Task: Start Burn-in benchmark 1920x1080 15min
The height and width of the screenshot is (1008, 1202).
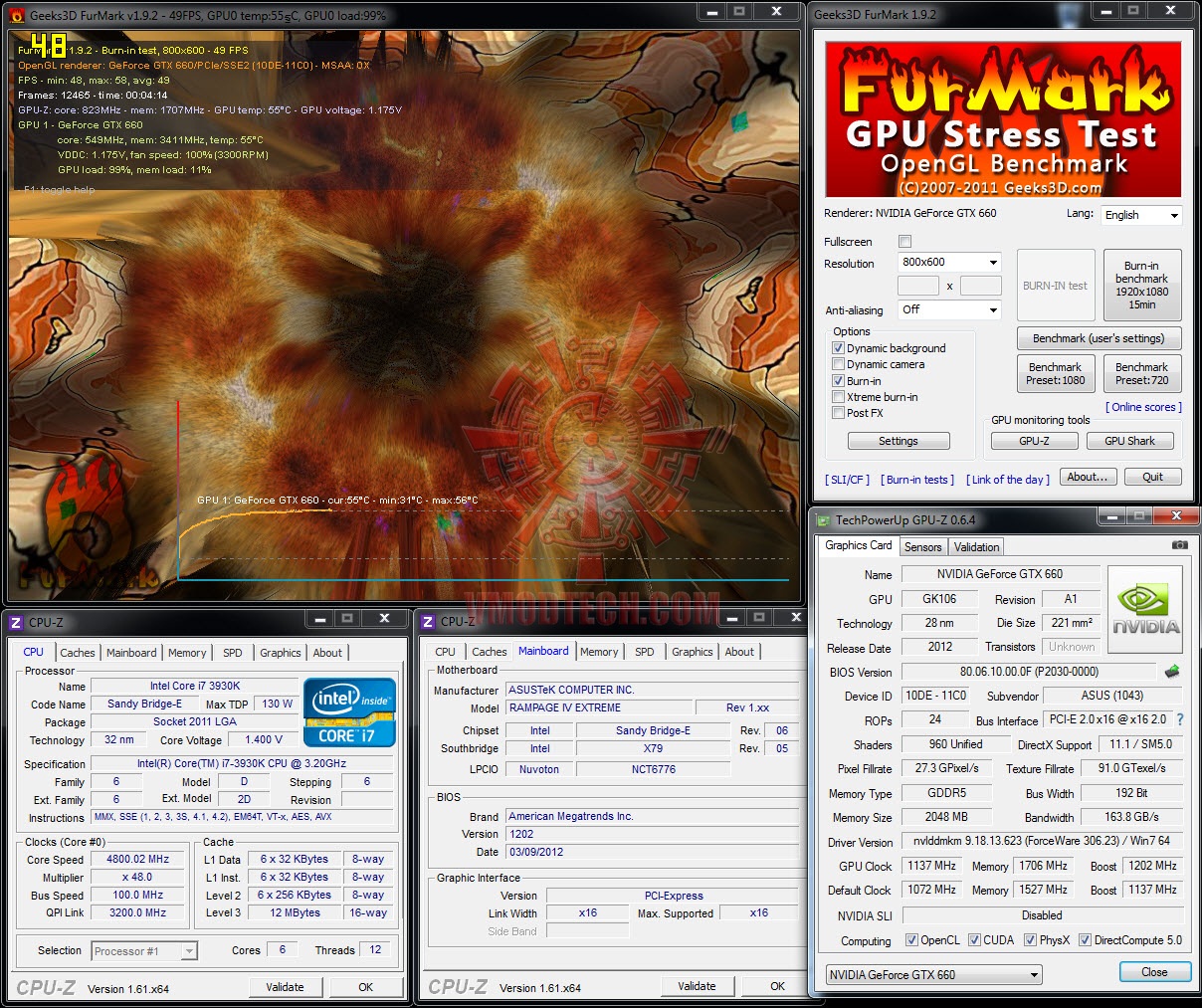Action: pos(1141,286)
